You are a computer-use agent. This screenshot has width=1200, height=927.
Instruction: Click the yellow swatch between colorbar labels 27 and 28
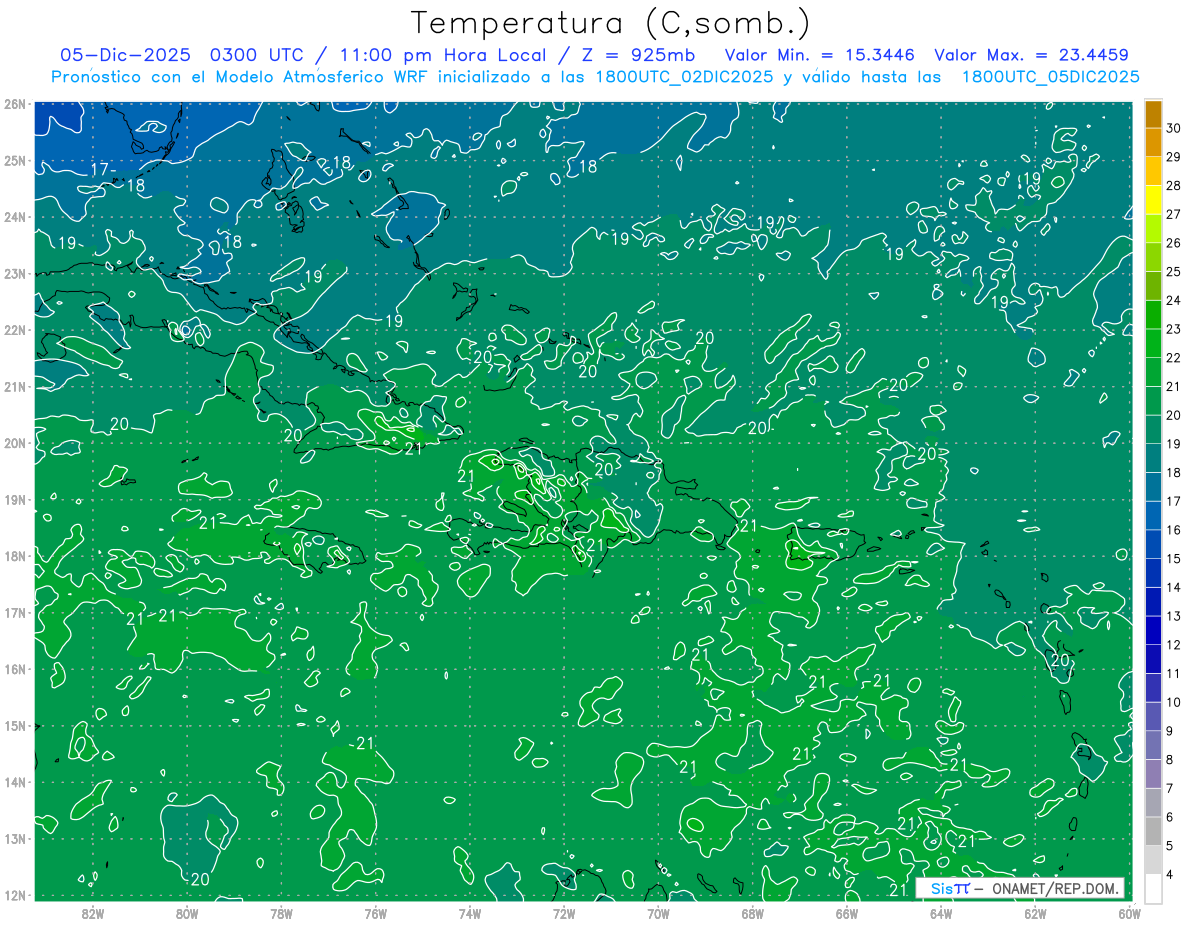(x=1153, y=200)
